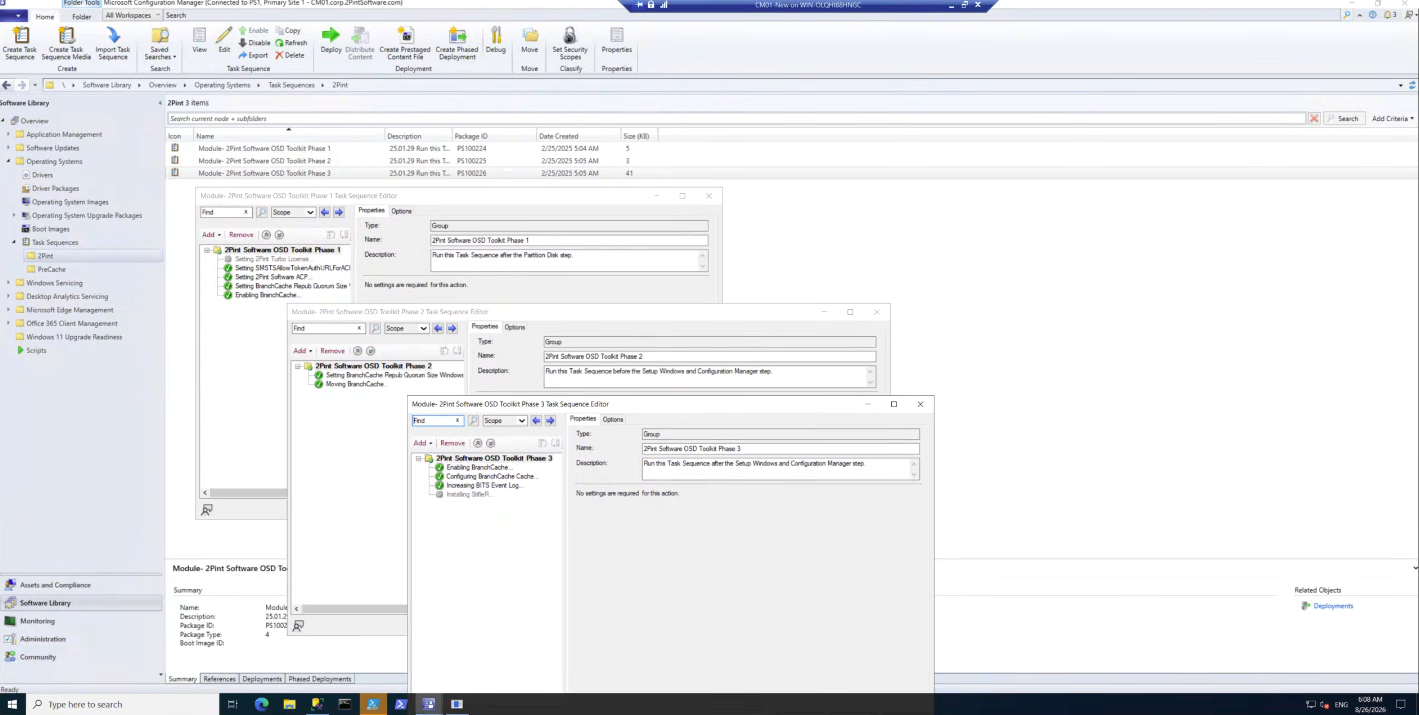Click the Windows Start button
The height and width of the screenshot is (715, 1419).
11,704
